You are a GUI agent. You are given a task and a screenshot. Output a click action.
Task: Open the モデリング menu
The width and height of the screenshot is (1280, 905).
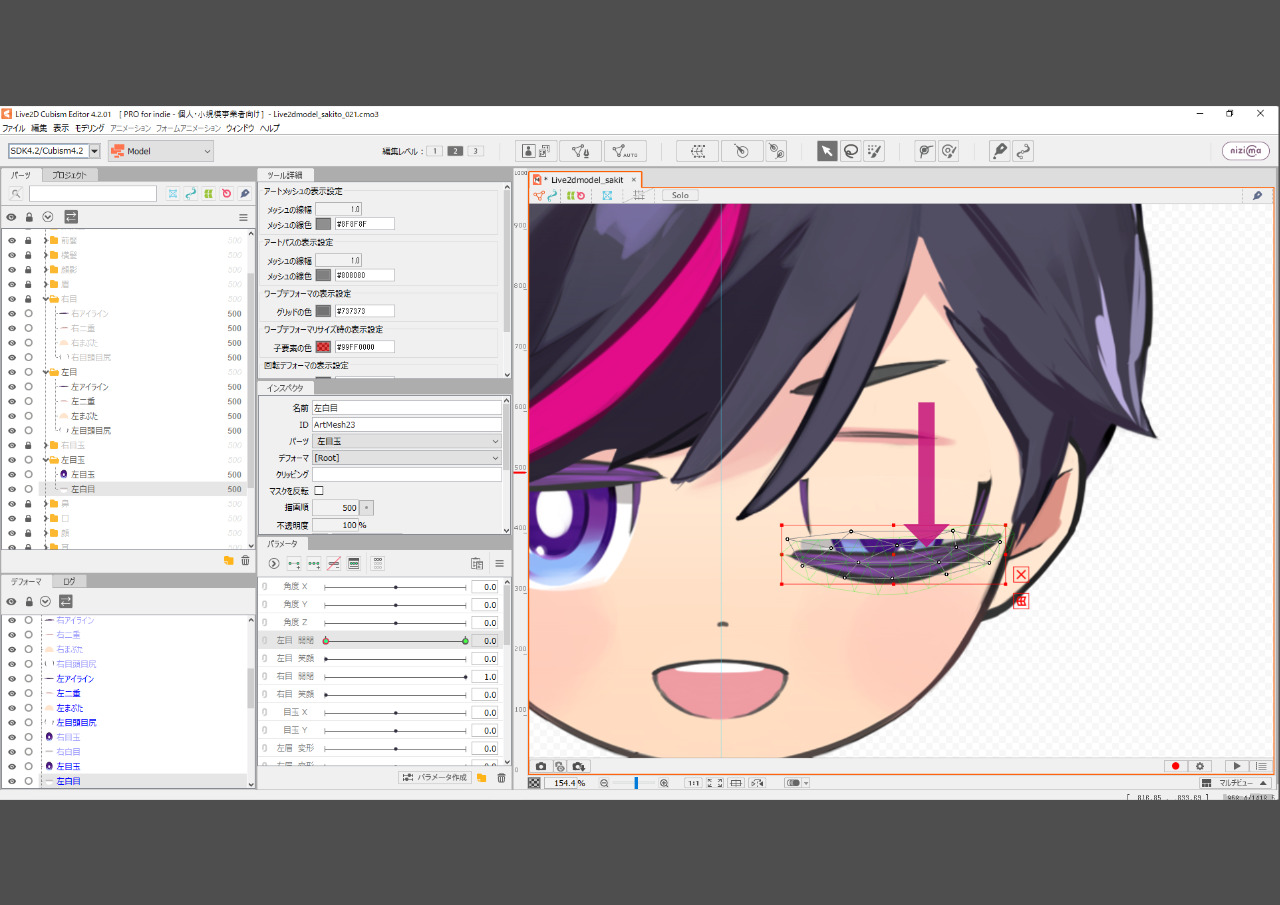[x=89, y=129]
